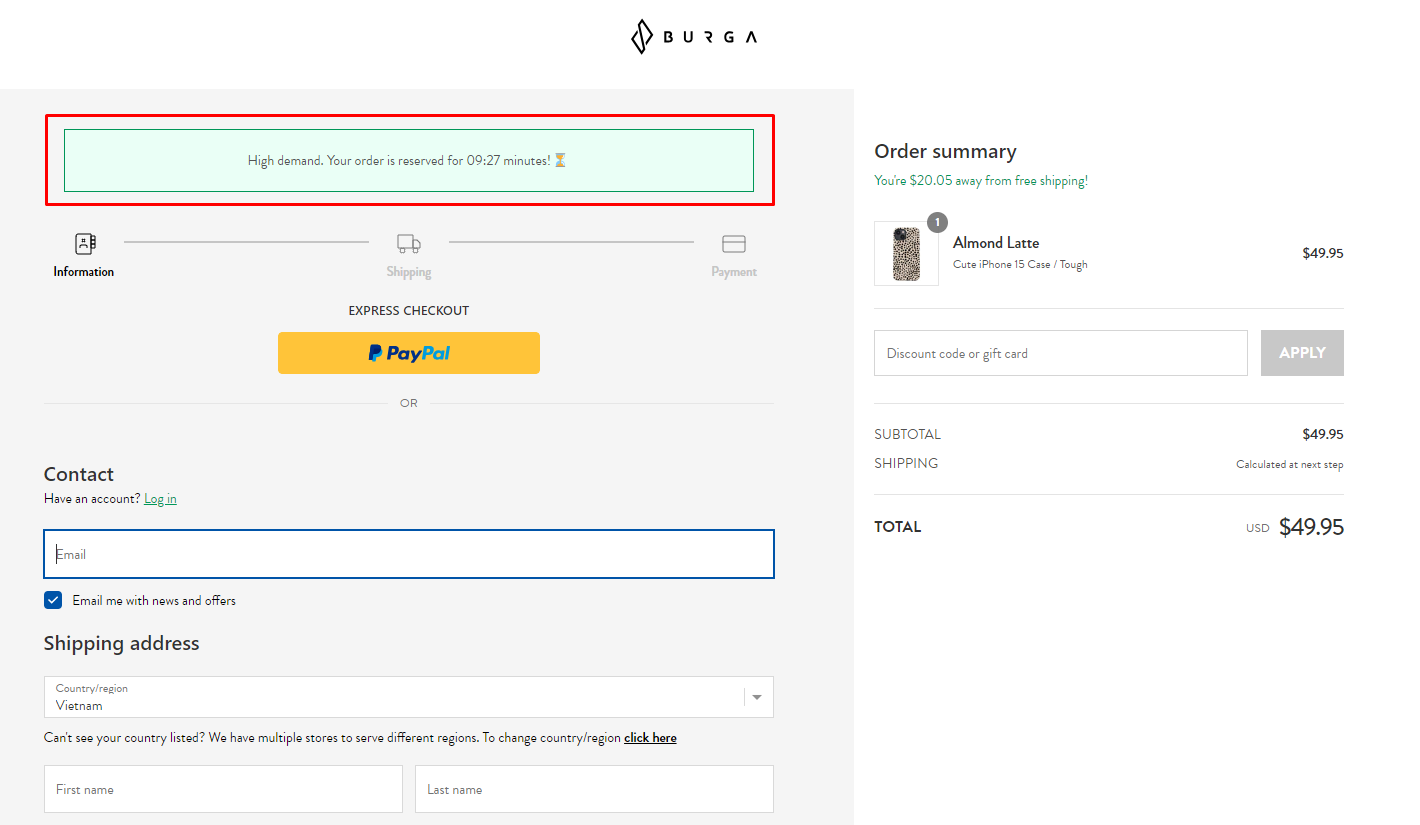Click the 'Calculated at next step' shipping value
This screenshot has width=1420, height=825.
point(1290,465)
